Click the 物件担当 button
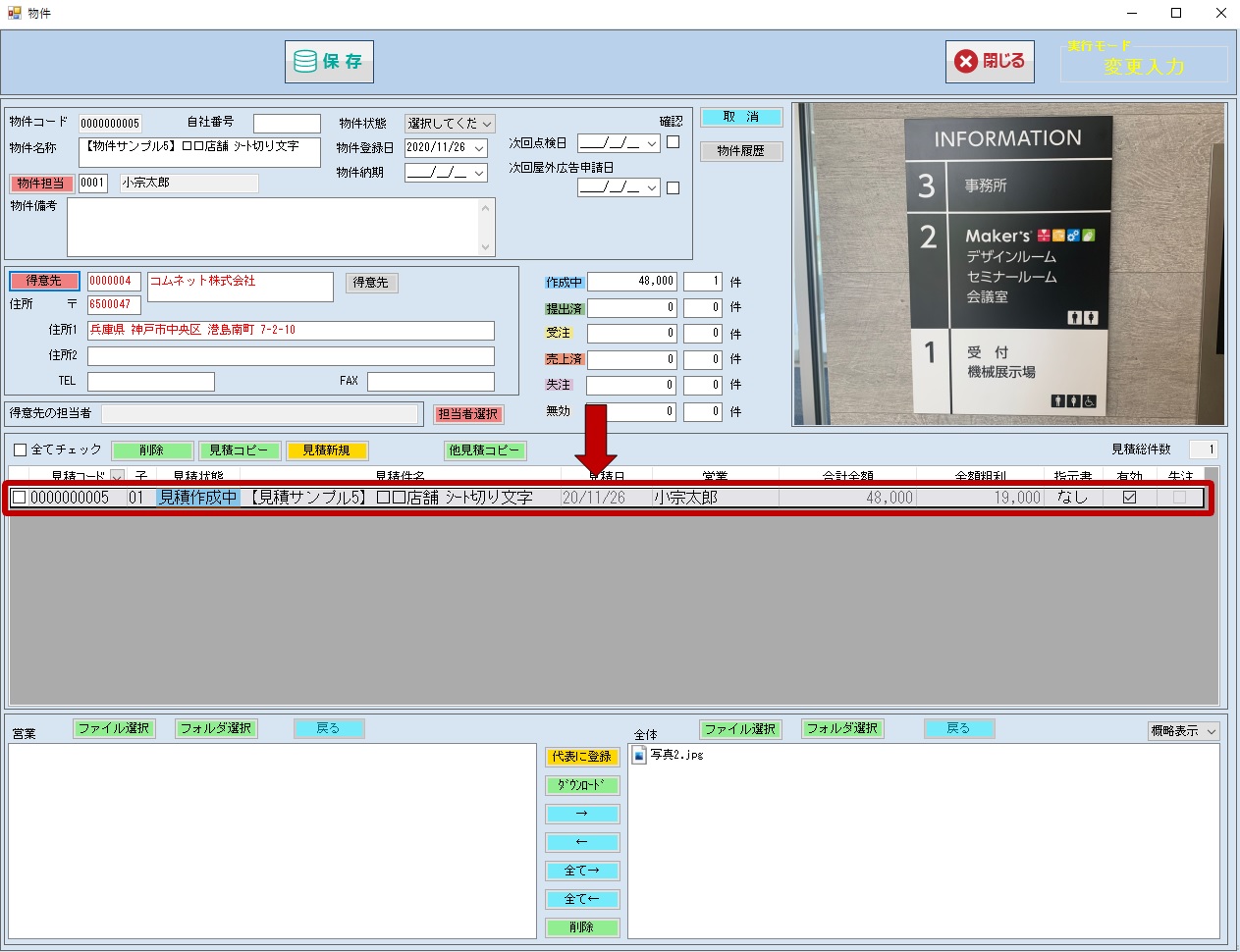Viewport: 1240px width, 952px height. click(x=41, y=184)
